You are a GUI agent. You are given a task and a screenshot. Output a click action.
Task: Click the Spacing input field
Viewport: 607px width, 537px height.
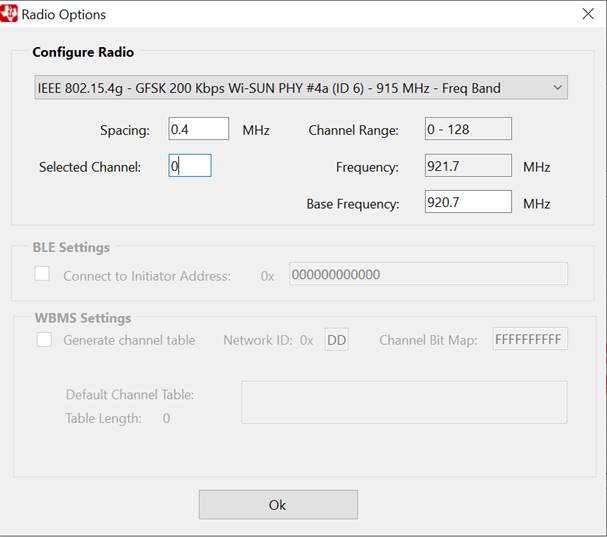(199, 129)
